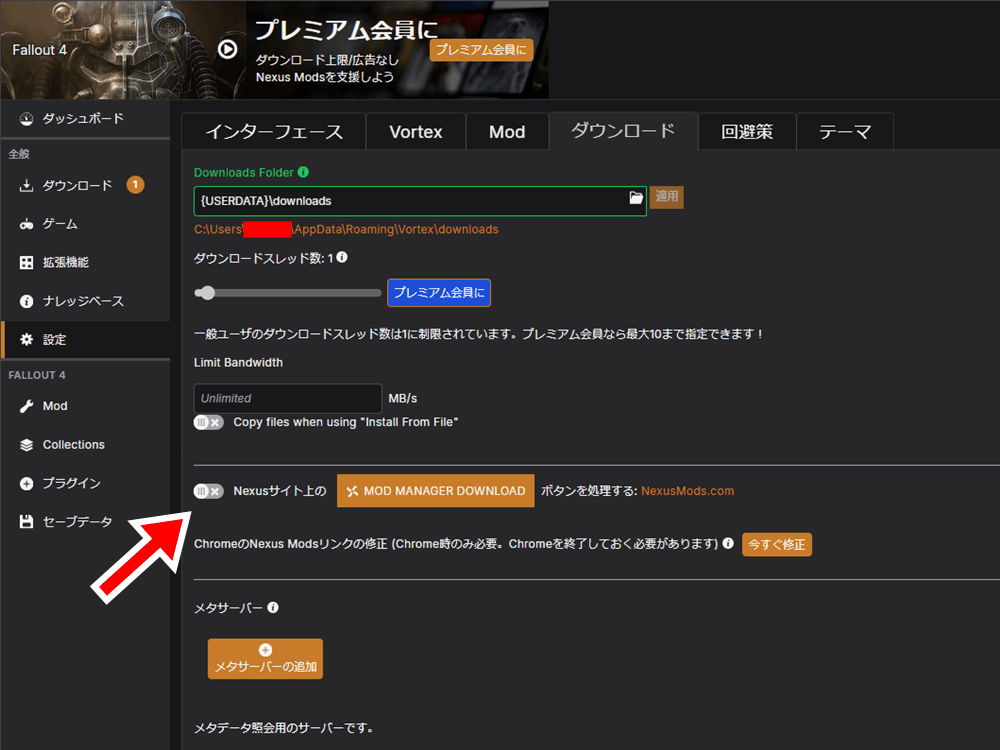Click the 適用 apply button
The width and height of the screenshot is (1000, 750).
click(x=666, y=196)
